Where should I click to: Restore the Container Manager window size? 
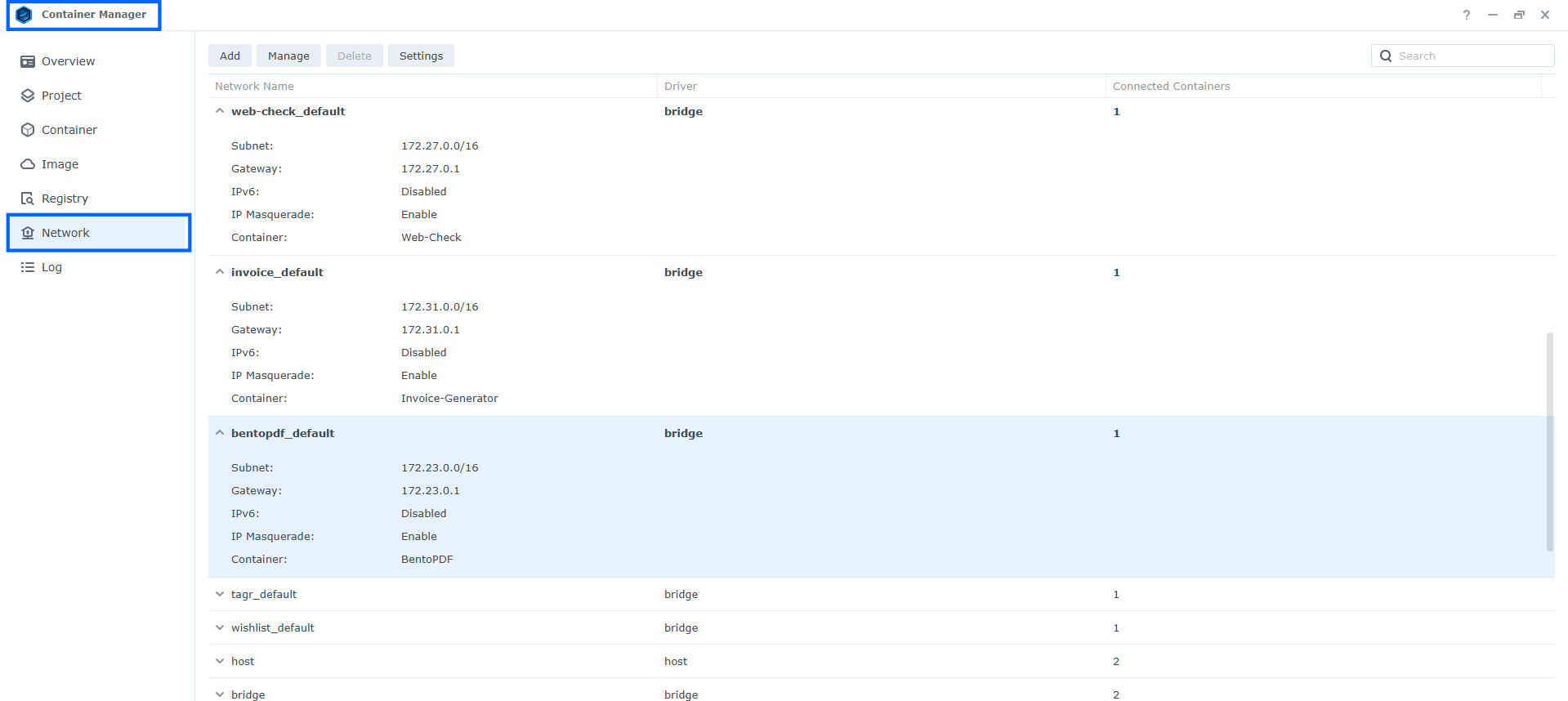click(x=1519, y=15)
